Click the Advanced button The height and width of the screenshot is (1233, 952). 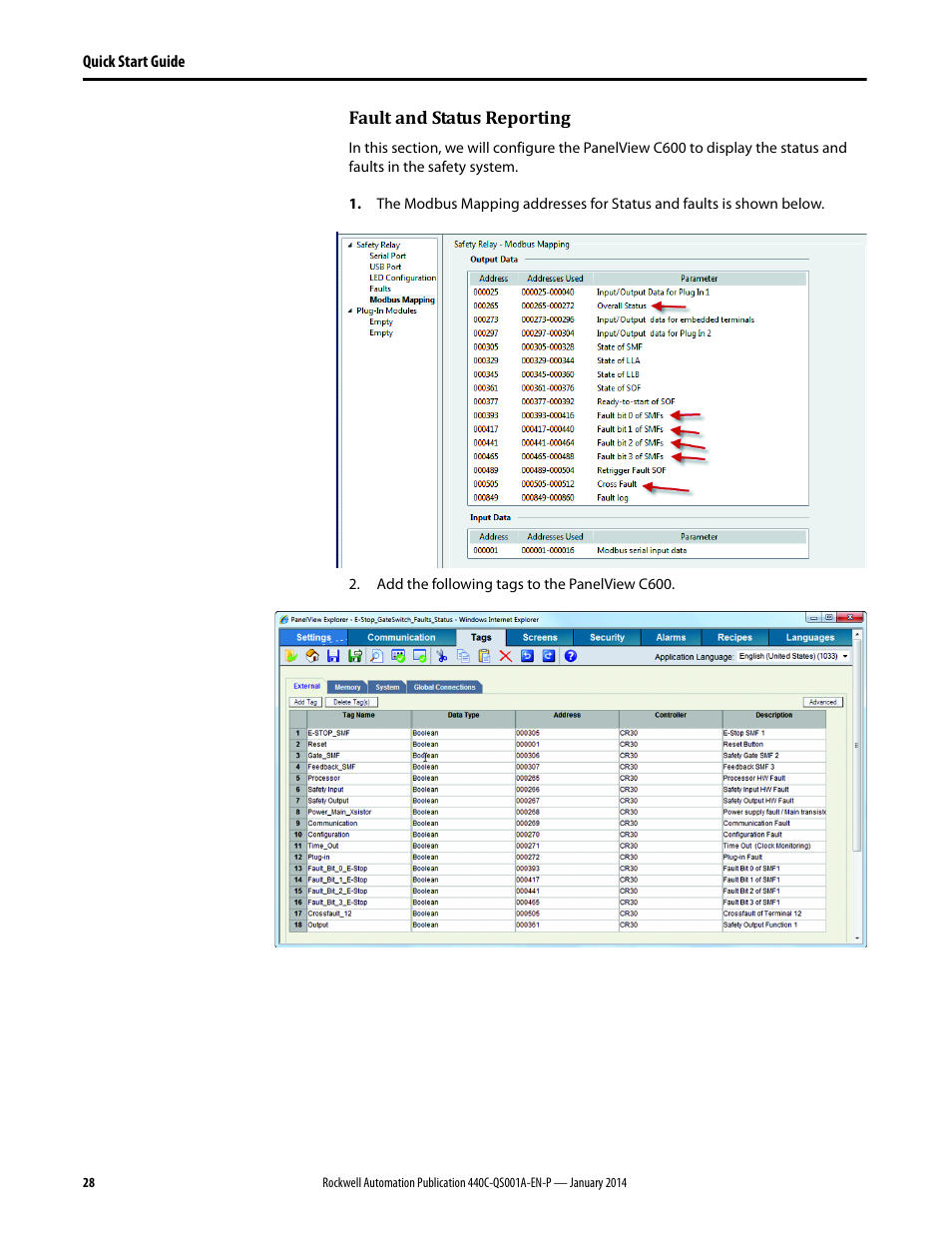coord(823,702)
